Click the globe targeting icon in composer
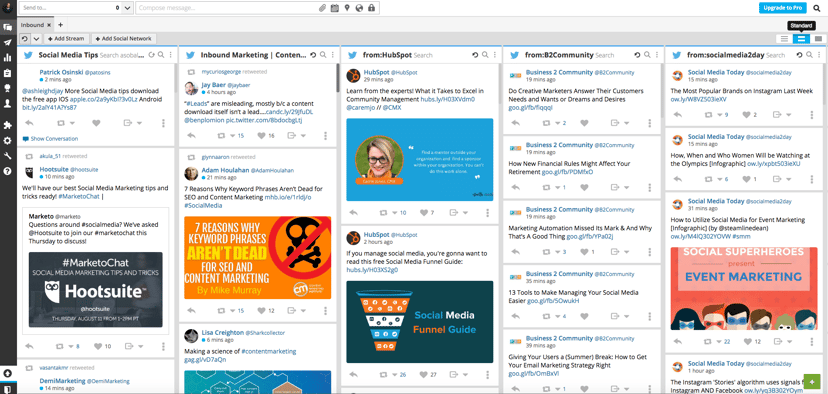 (359, 8)
